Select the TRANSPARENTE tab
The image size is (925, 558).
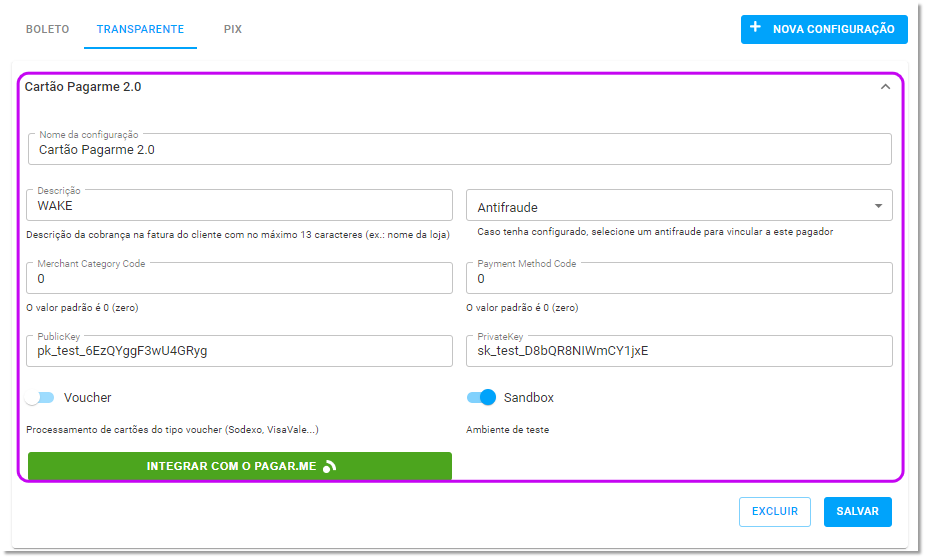tap(140, 29)
